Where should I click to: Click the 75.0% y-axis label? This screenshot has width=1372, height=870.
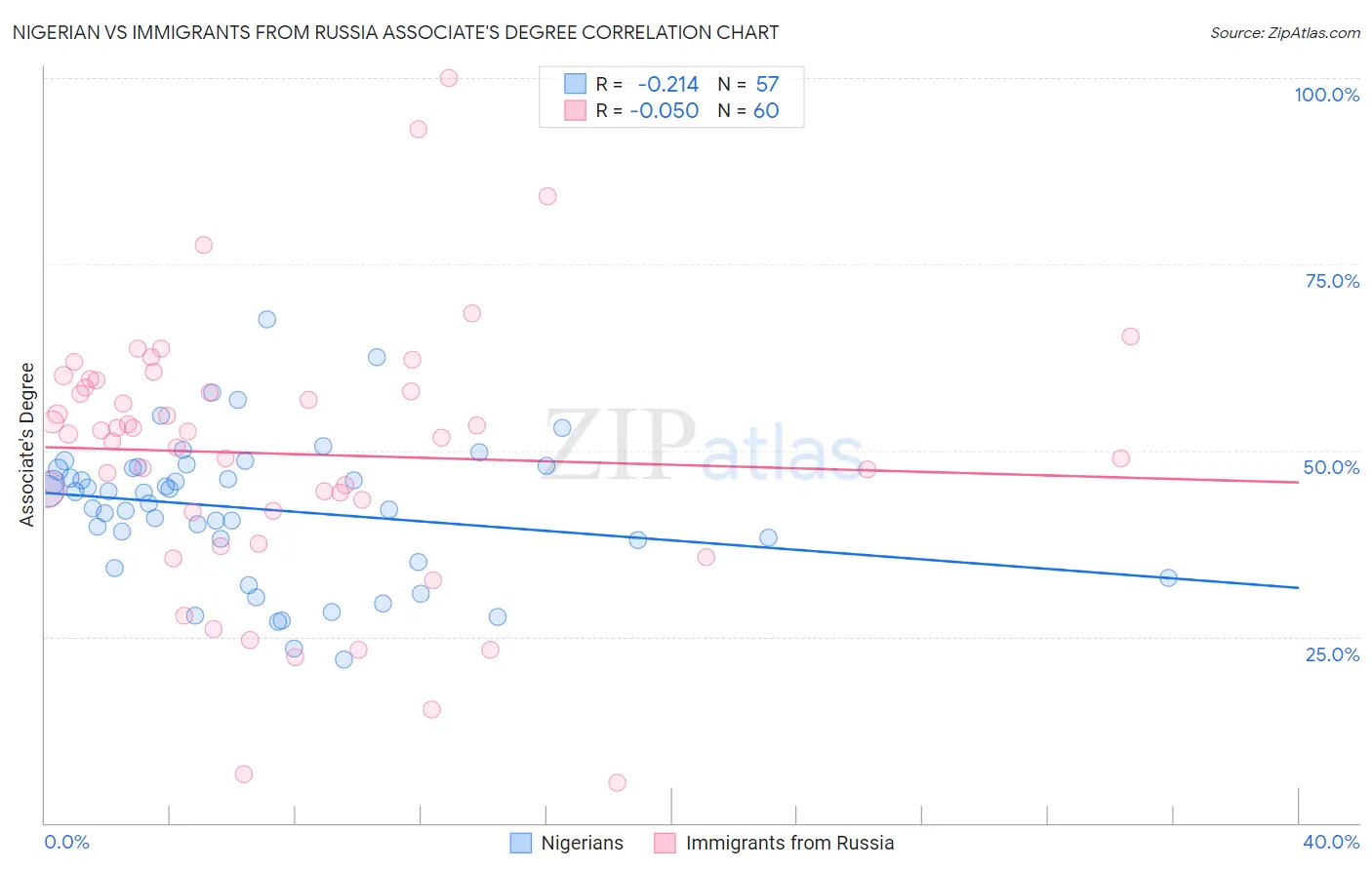[x=1332, y=281]
